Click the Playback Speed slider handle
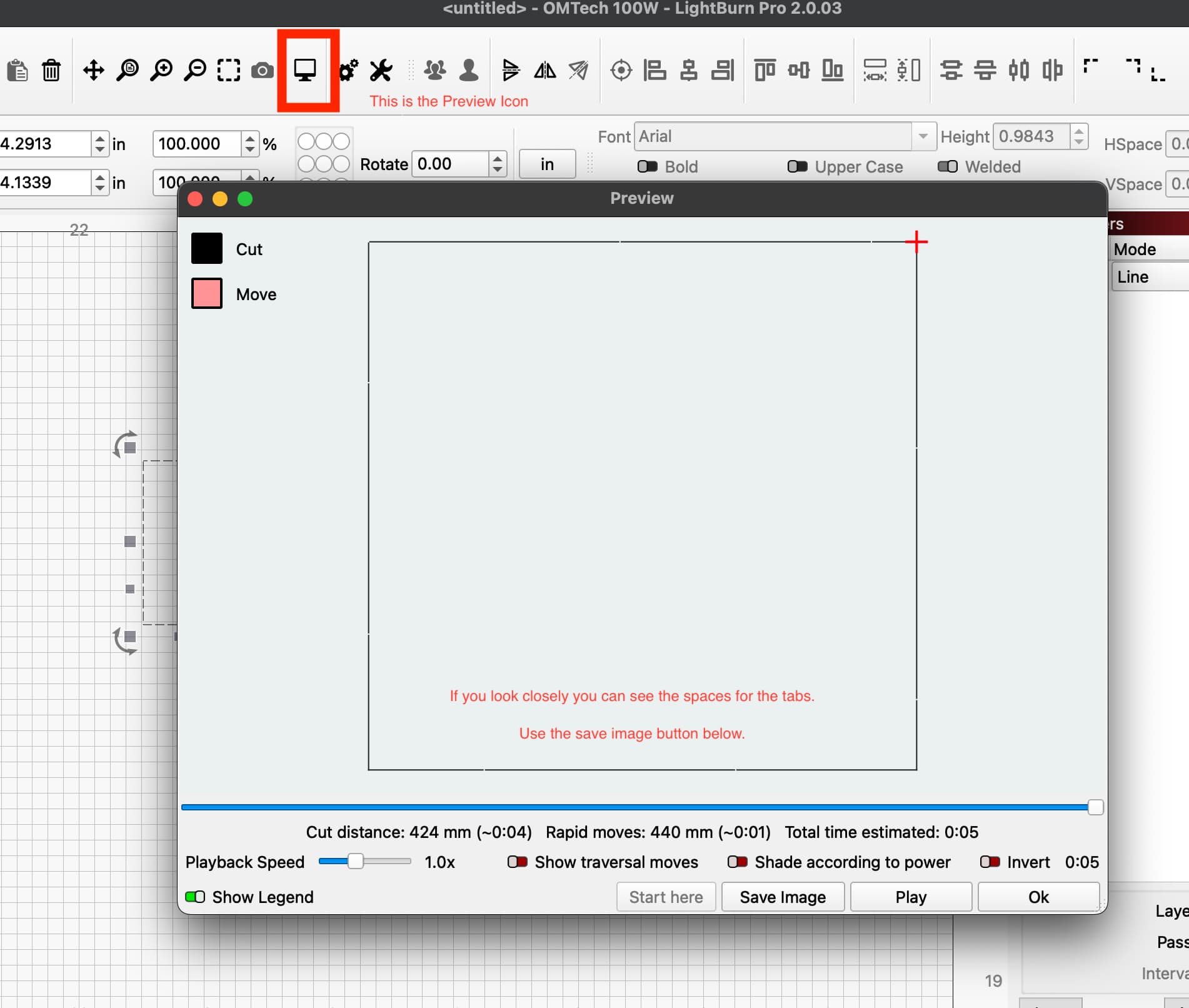Image resolution: width=1189 pixels, height=1008 pixels. pos(355,862)
